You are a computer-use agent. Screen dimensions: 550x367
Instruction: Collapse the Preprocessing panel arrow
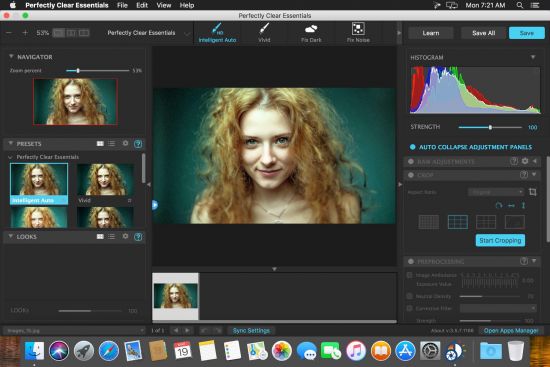pos(534,261)
